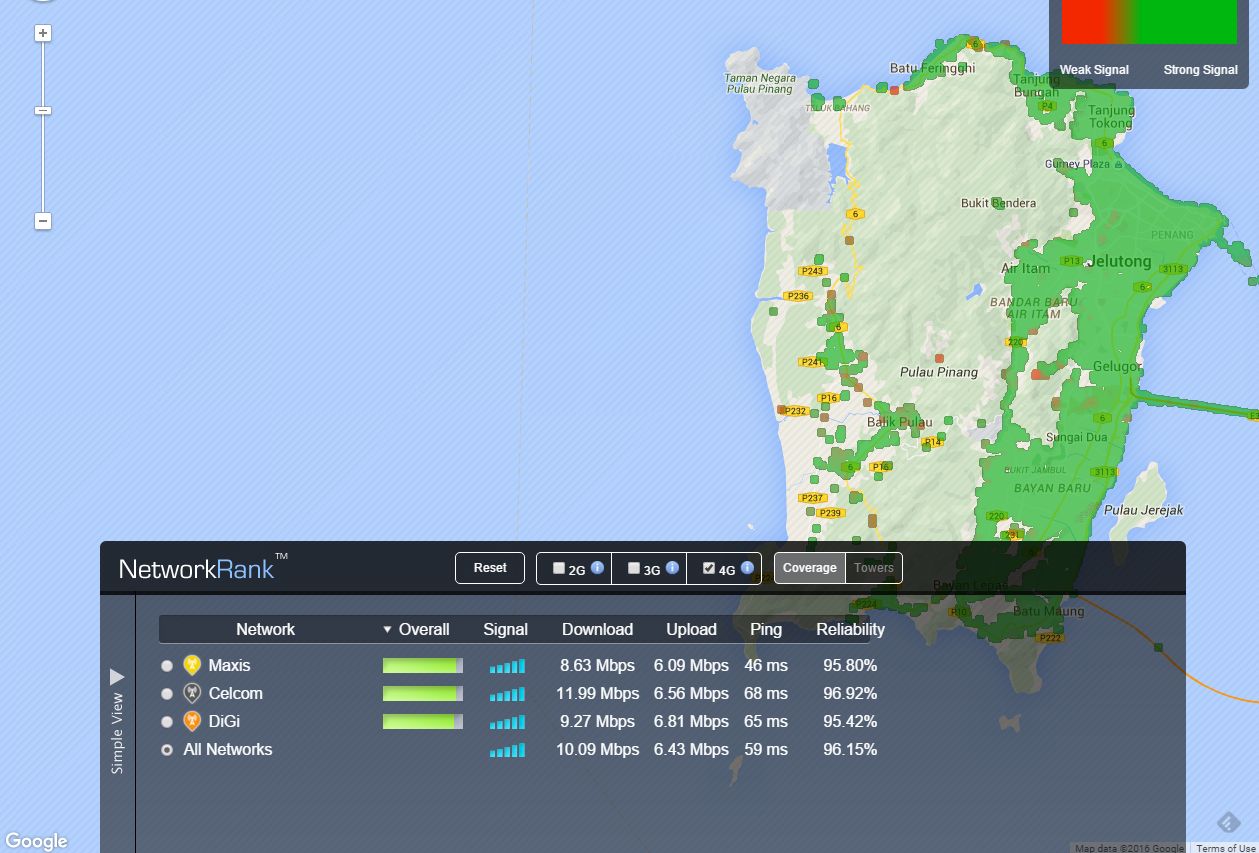Click the Celcom signal bars icon
Screen dimensions: 1259x853
(x=507, y=694)
